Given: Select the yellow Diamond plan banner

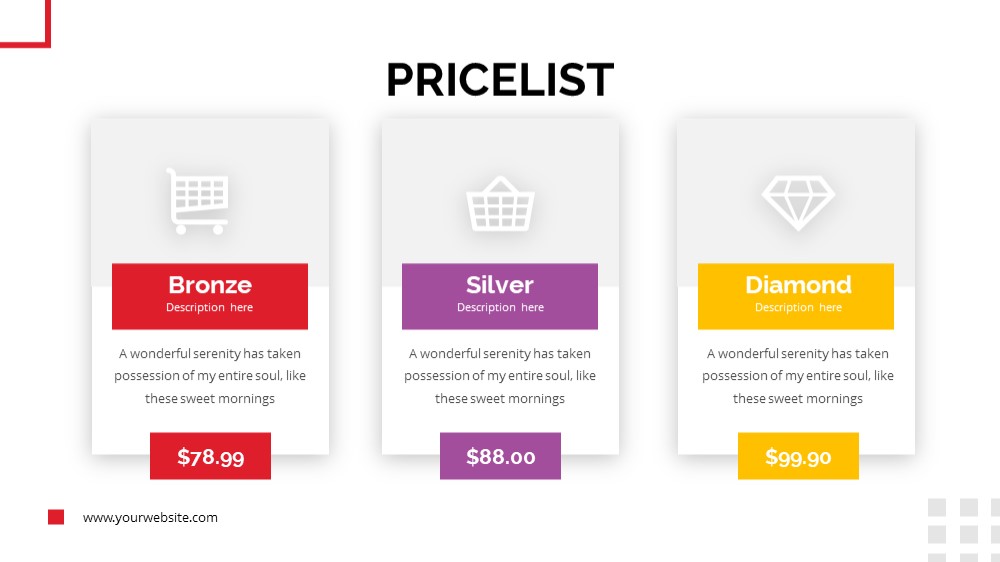Looking at the screenshot, I should coord(796,296).
